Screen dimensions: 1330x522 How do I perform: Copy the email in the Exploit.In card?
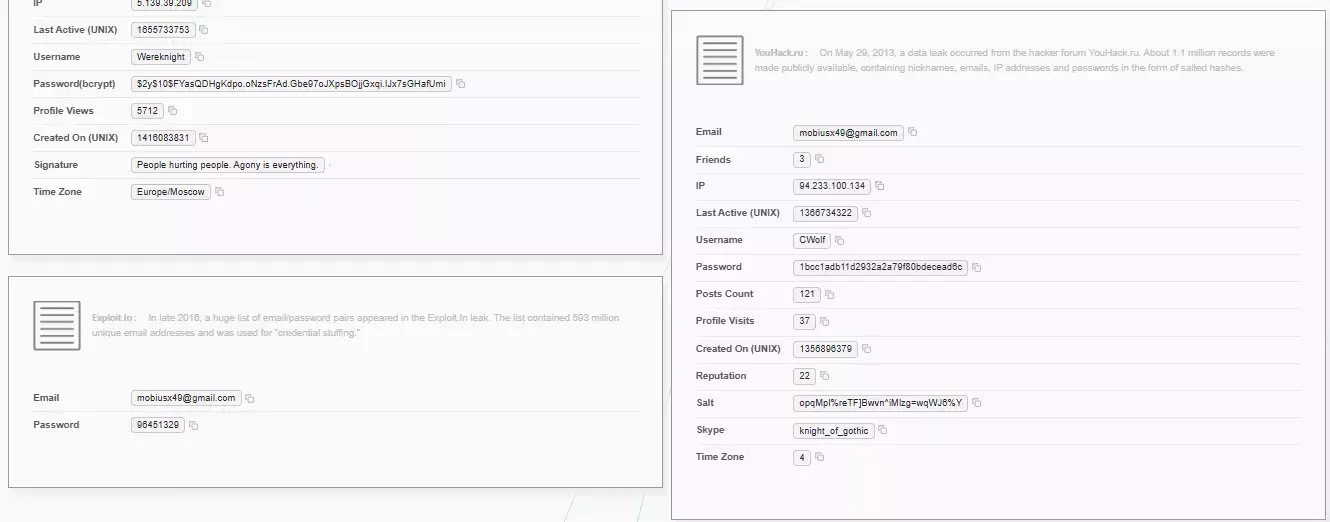(x=250, y=398)
